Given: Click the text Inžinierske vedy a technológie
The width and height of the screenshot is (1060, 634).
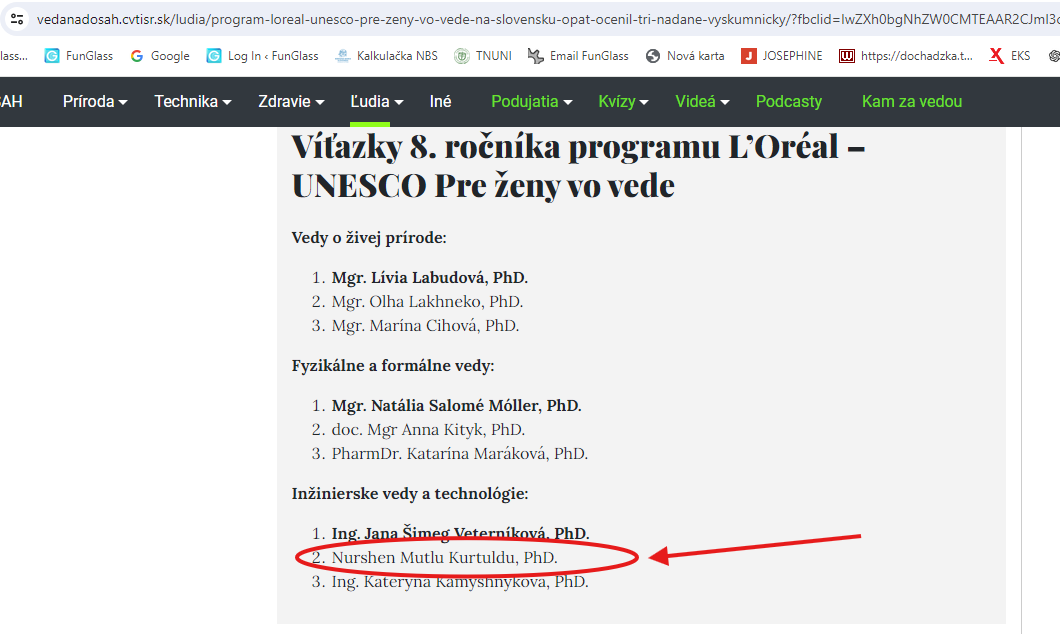Looking at the screenshot, I should click(x=410, y=493).
